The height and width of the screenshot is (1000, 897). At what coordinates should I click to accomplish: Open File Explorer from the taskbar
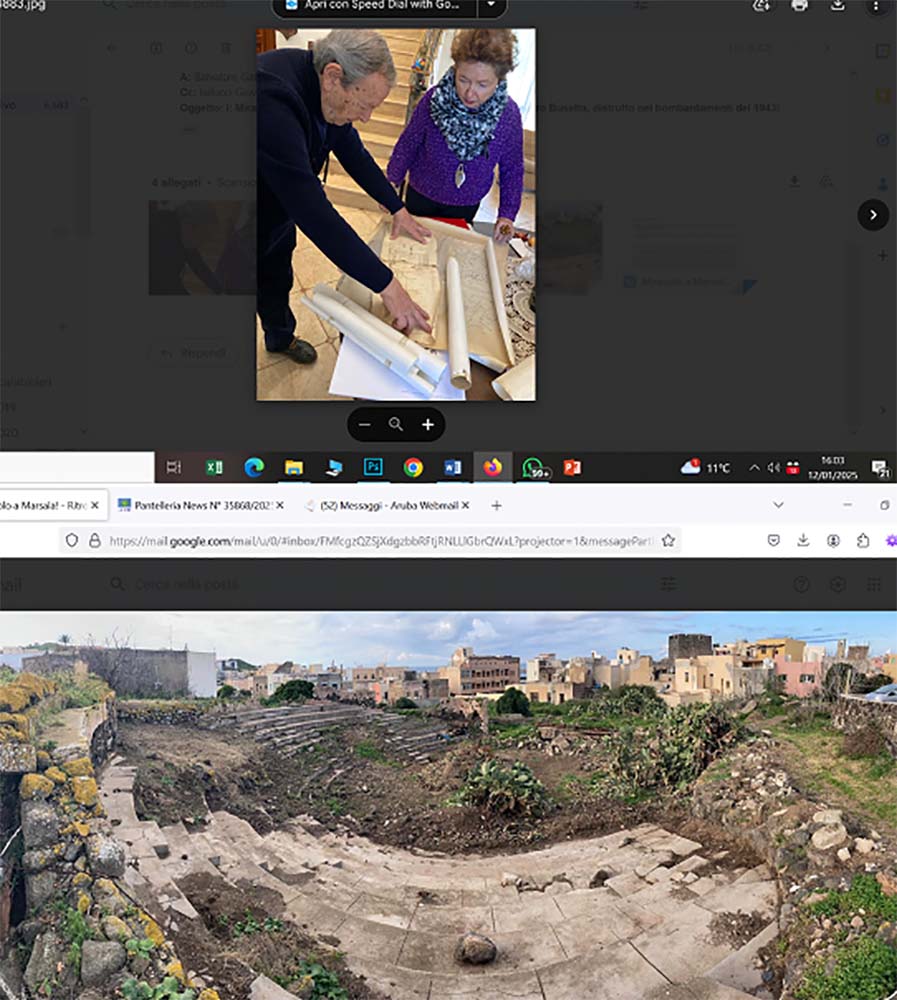pos(293,467)
